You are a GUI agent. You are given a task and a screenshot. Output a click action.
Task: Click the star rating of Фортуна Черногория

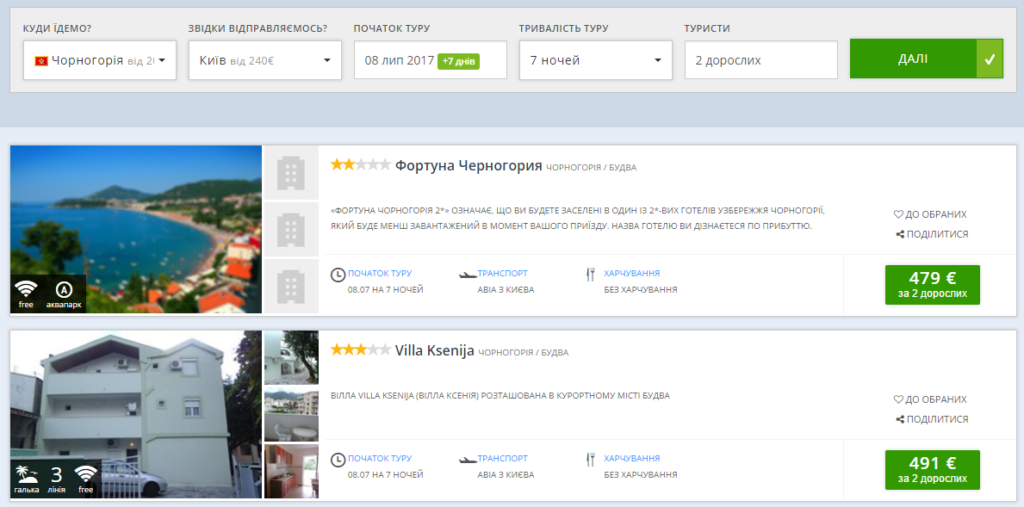(x=360, y=165)
